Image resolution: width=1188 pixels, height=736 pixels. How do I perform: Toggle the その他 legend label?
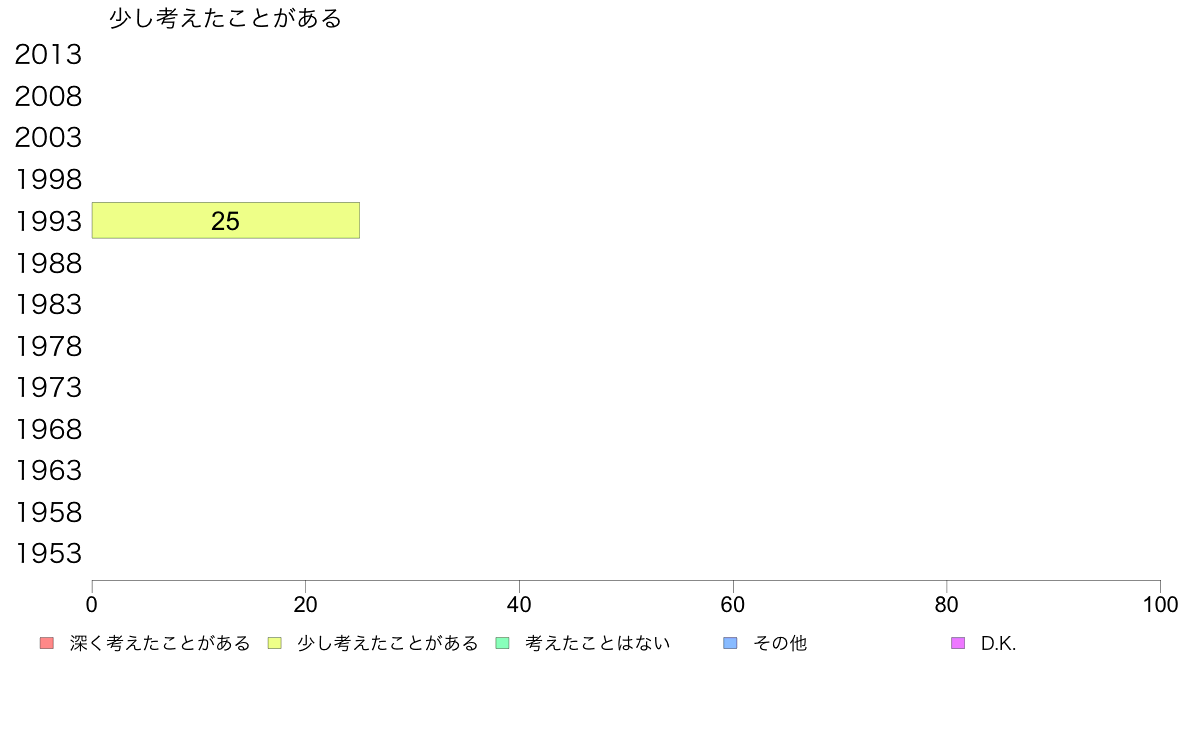click(x=779, y=643)
